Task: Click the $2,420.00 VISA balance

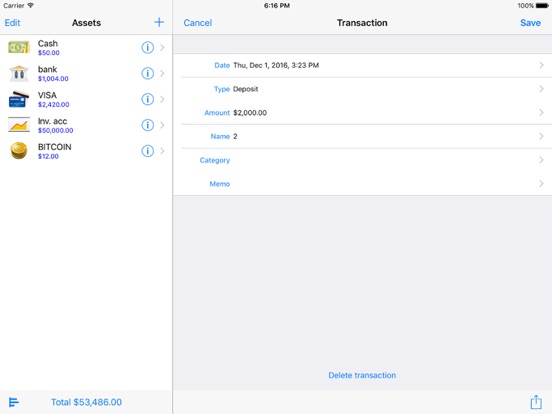Action: coord(54,105)
